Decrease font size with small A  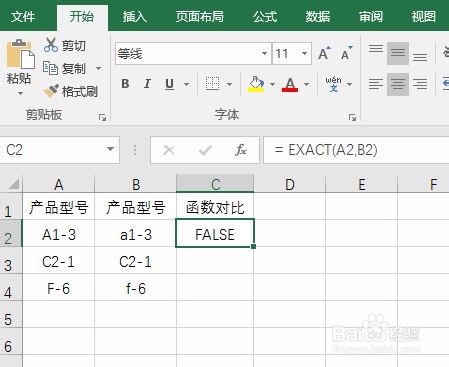coord(346,53)
